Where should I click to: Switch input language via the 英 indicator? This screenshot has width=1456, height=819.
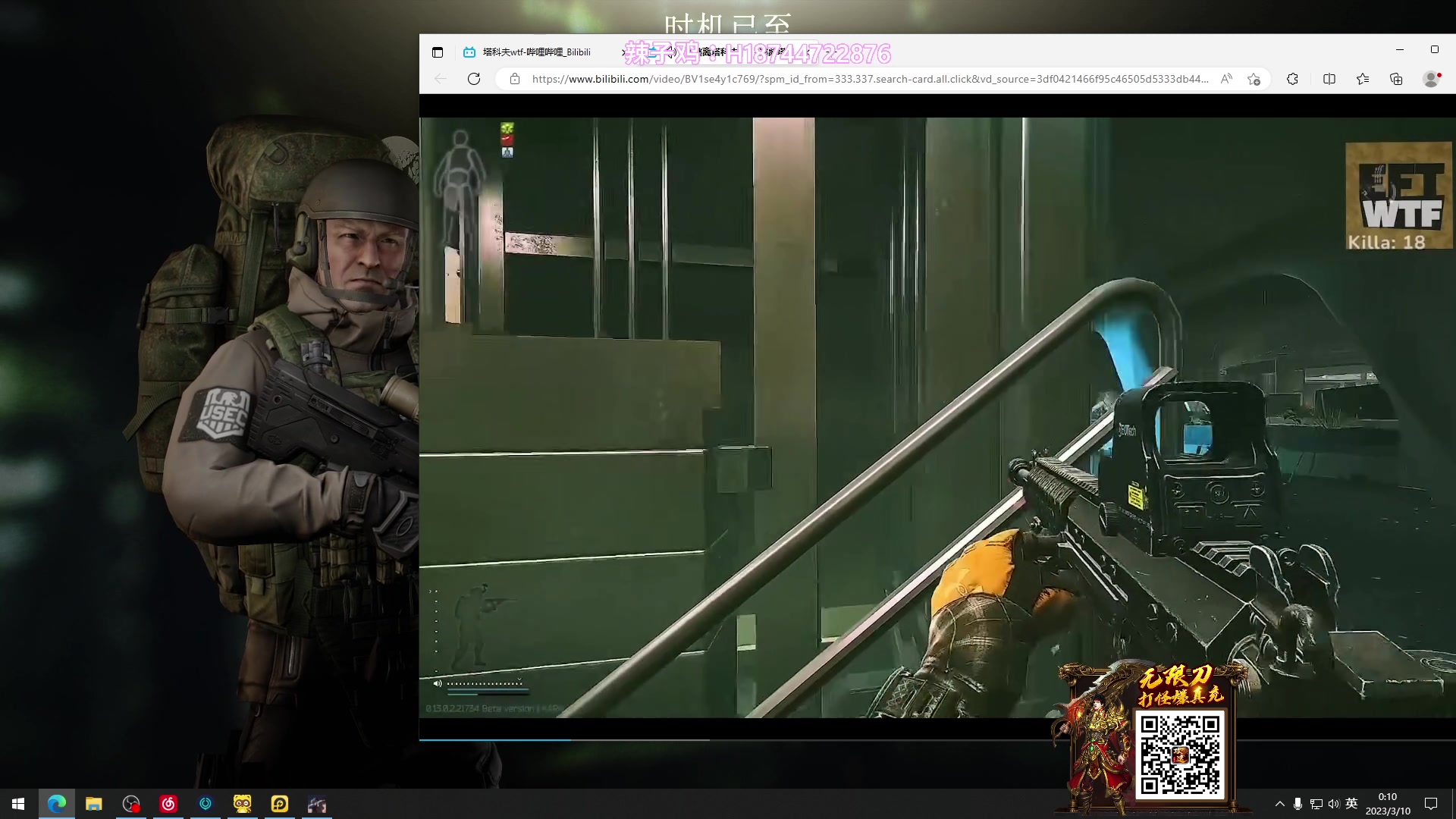coord(1351,804)
